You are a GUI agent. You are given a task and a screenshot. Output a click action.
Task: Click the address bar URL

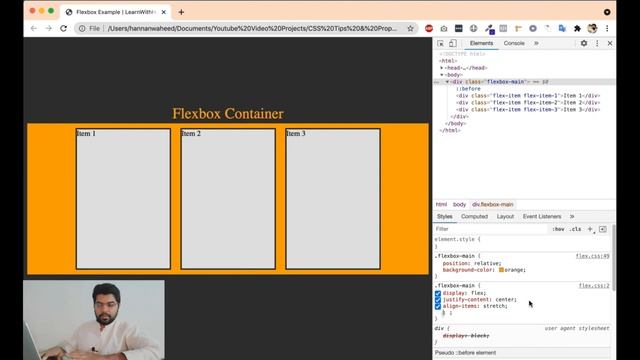[x=252, y=29]
